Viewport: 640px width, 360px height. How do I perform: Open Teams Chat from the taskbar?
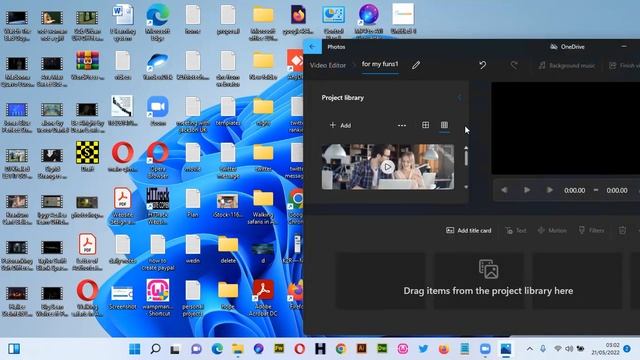click(x=196, y=349)
